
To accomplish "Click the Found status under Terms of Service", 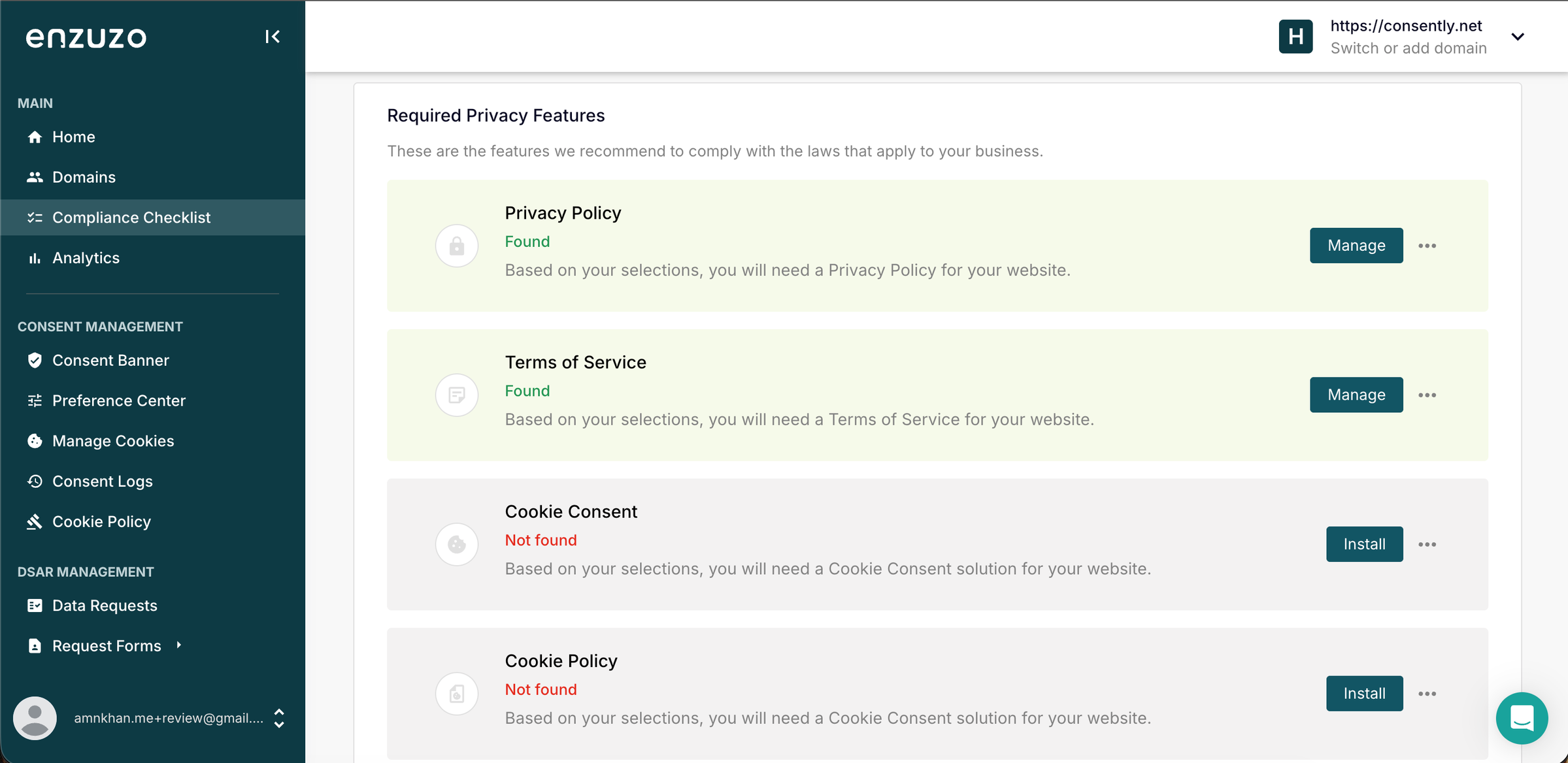I will [527, 391].
